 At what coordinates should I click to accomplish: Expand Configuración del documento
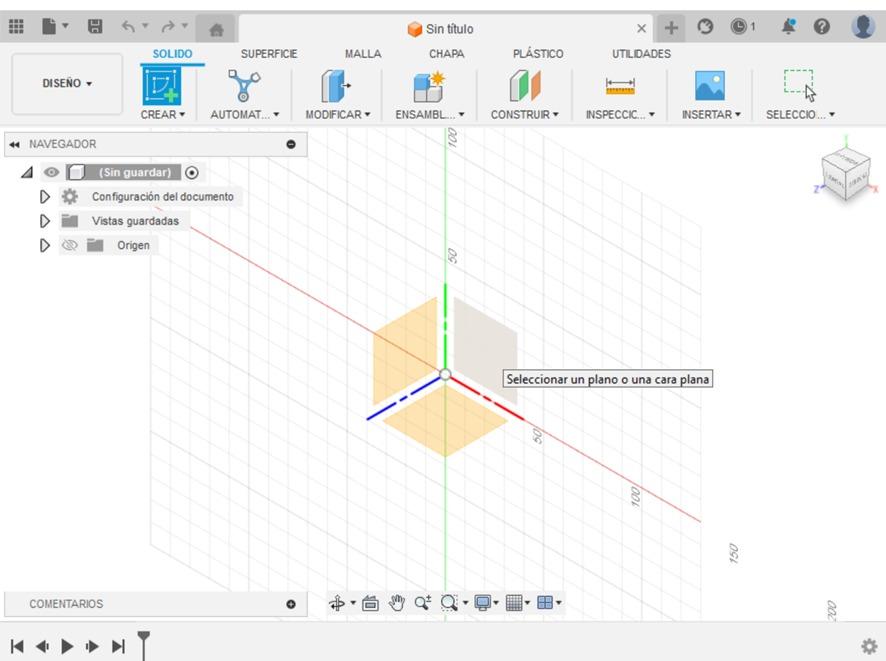click(45, 197)
